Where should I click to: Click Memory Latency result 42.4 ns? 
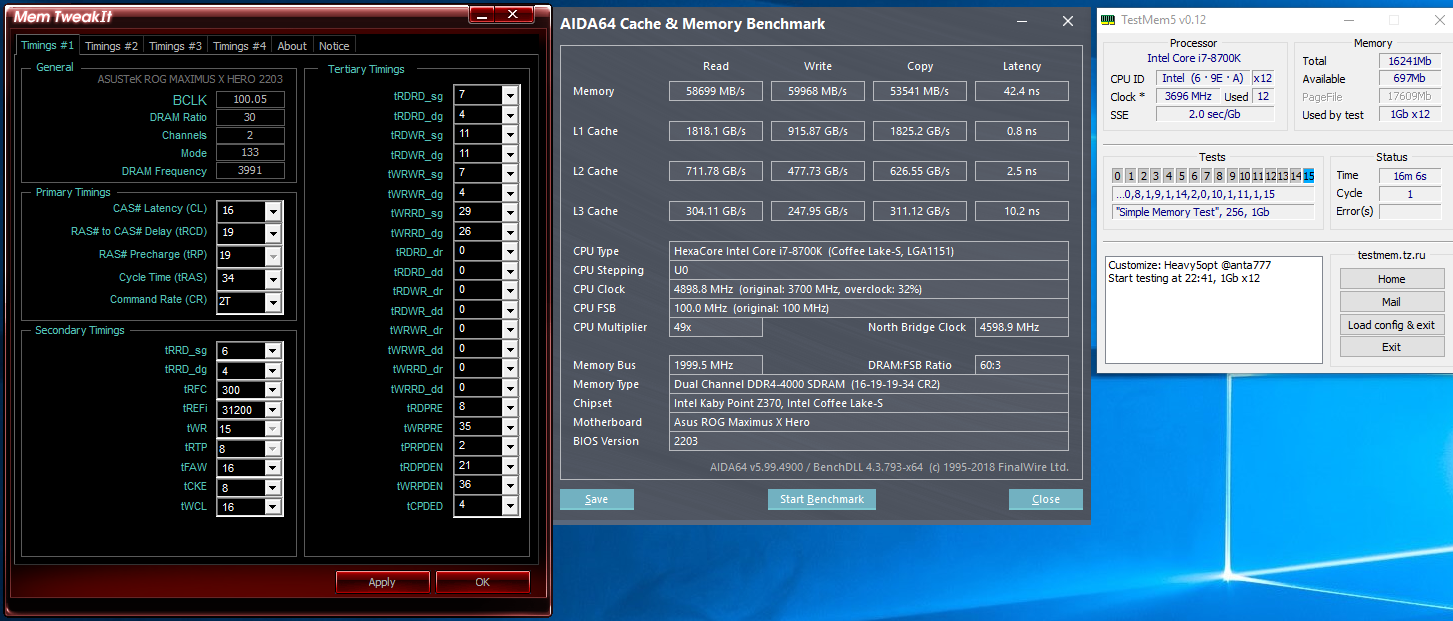(x=1021, y=91)
